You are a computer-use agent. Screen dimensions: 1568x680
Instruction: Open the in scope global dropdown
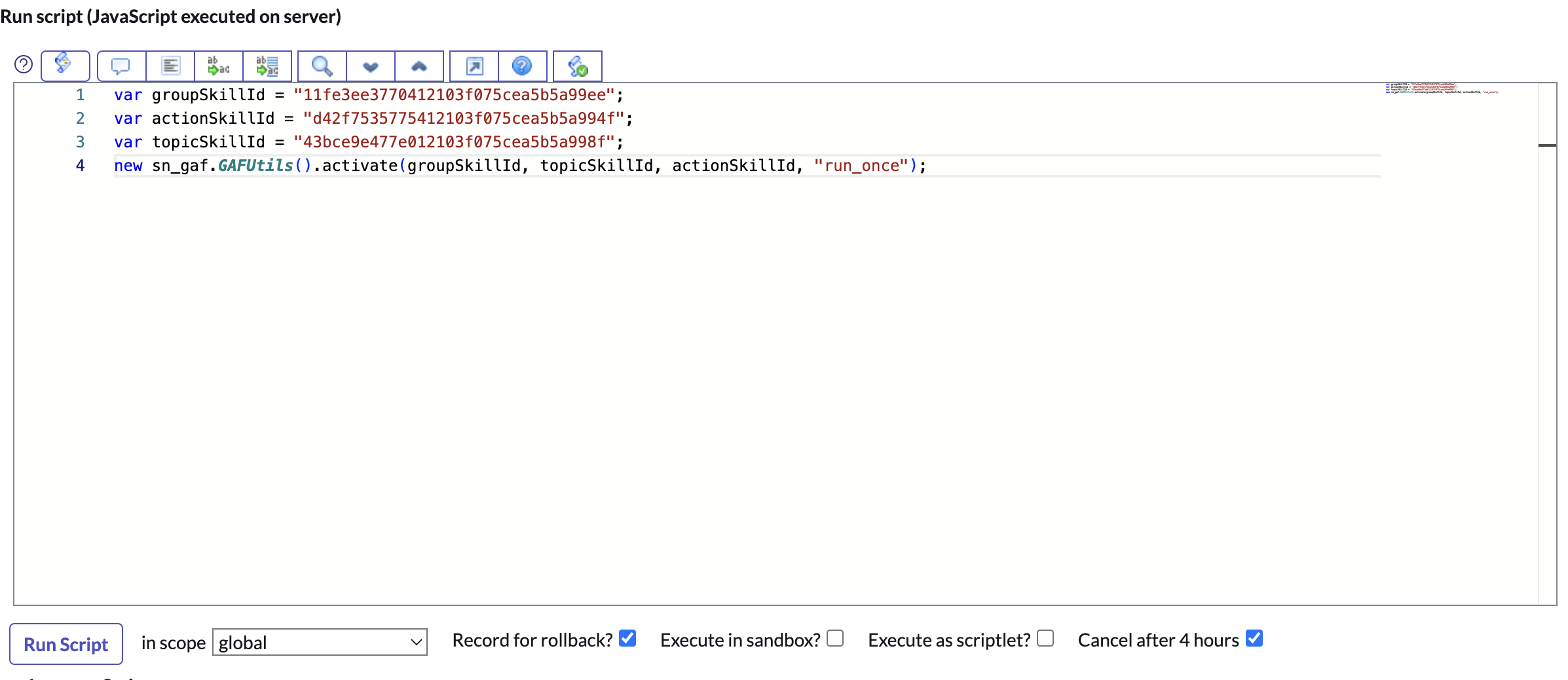click(x=320, y=642)
